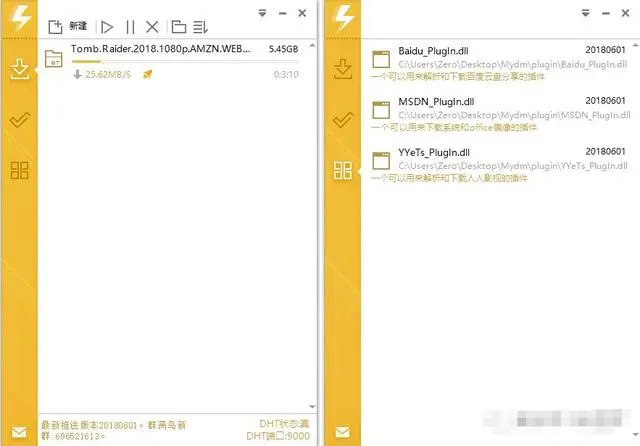Click the YYeTs plugin description text
The width and height of the screenshot is (640, 446).
point(449,178)
